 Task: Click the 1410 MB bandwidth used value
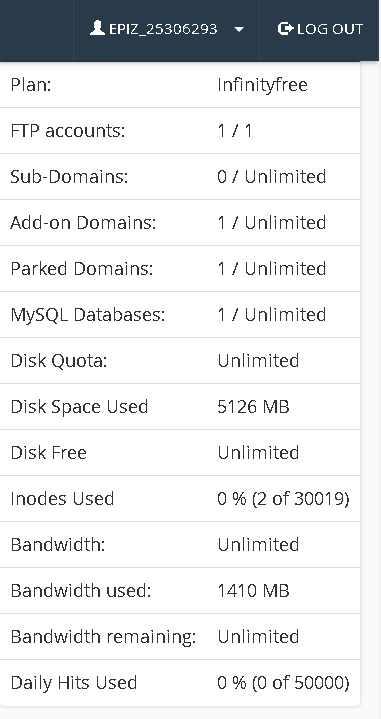(x=253, y=591)
